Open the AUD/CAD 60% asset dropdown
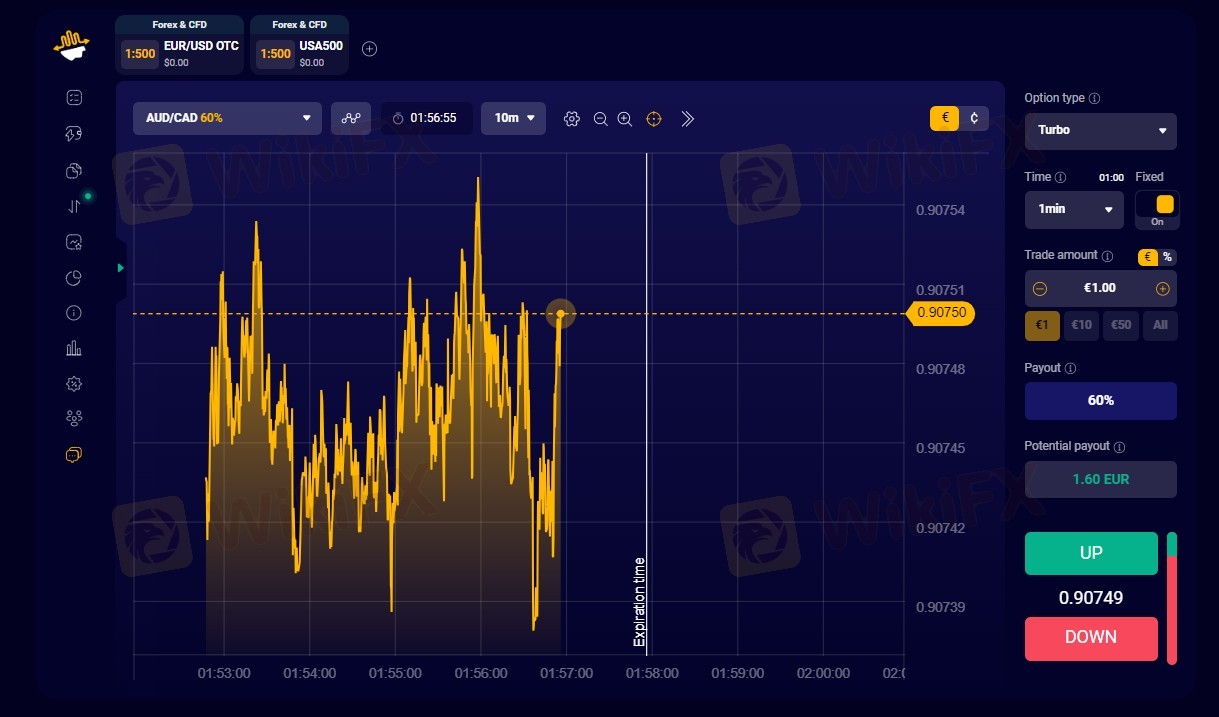Image resolution: width=1219 pixels, height=717 pixels. tap(227, 118)
